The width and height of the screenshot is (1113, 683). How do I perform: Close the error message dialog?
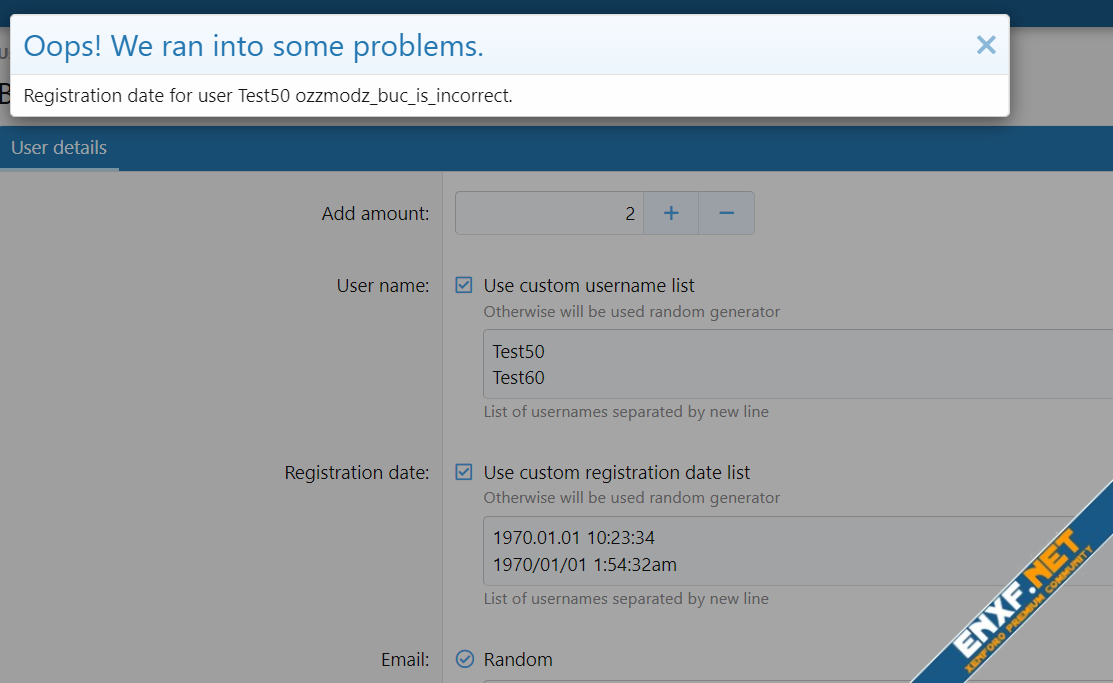986,45
